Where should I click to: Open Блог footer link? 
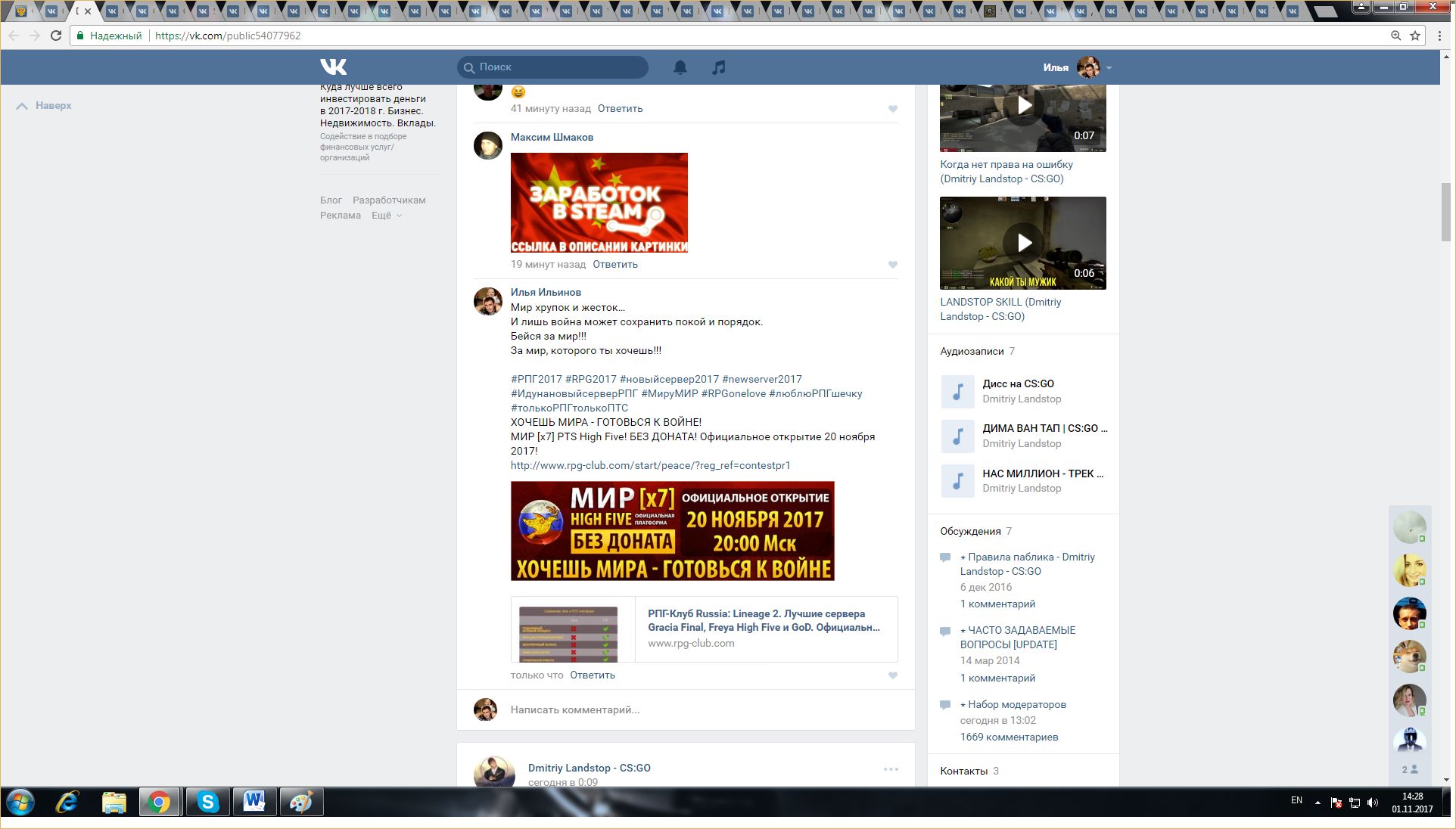[x=331, y=200]
